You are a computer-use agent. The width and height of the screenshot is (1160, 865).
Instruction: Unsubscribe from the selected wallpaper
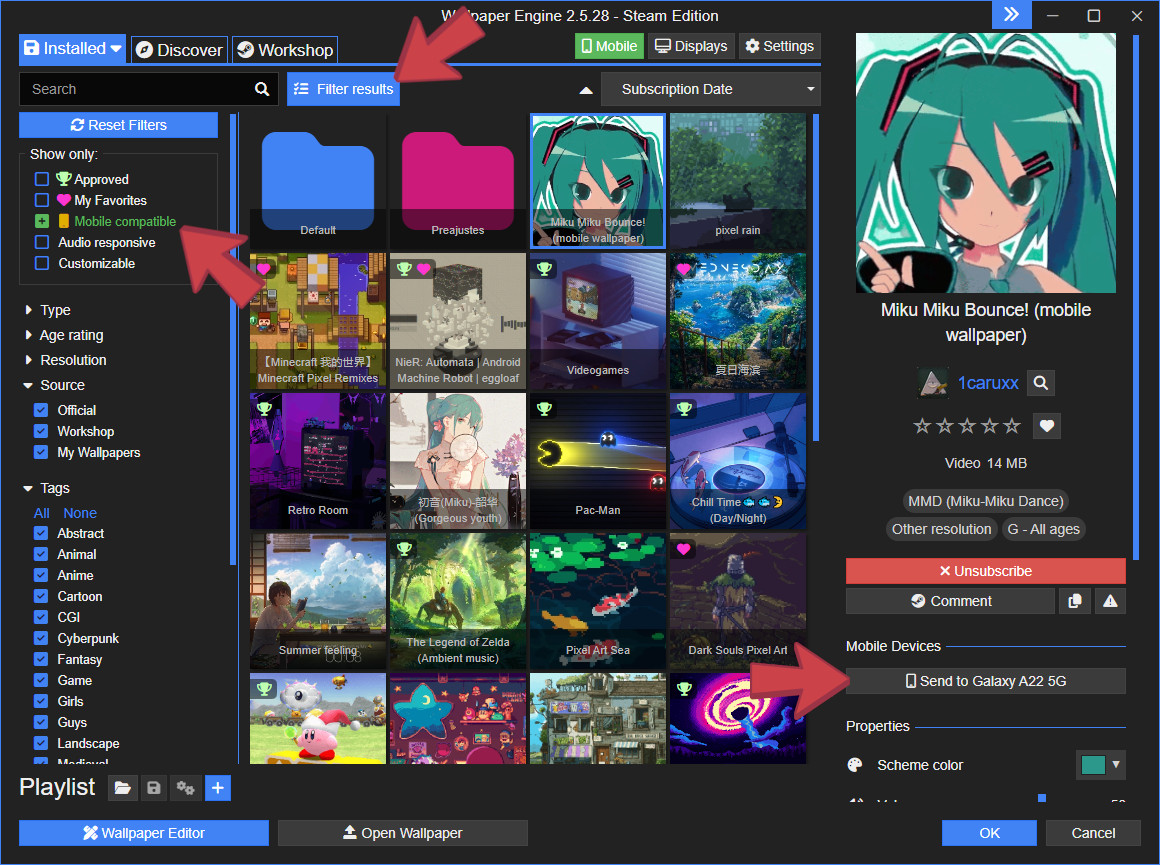(x=985, y=571)
